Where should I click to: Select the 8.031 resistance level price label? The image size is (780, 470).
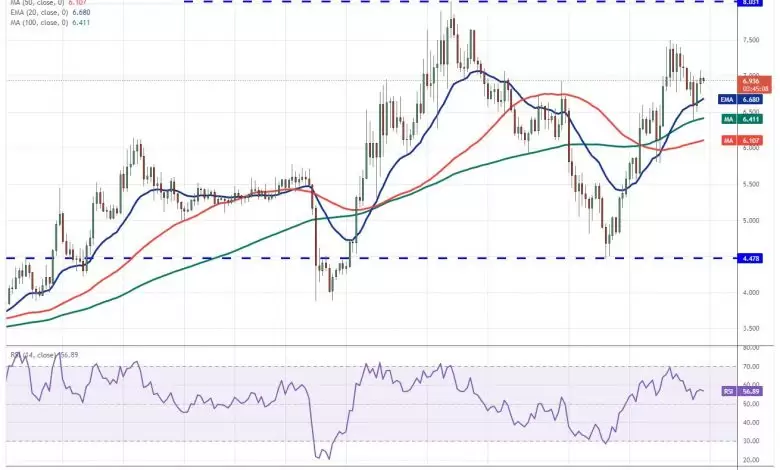[748, 3]
